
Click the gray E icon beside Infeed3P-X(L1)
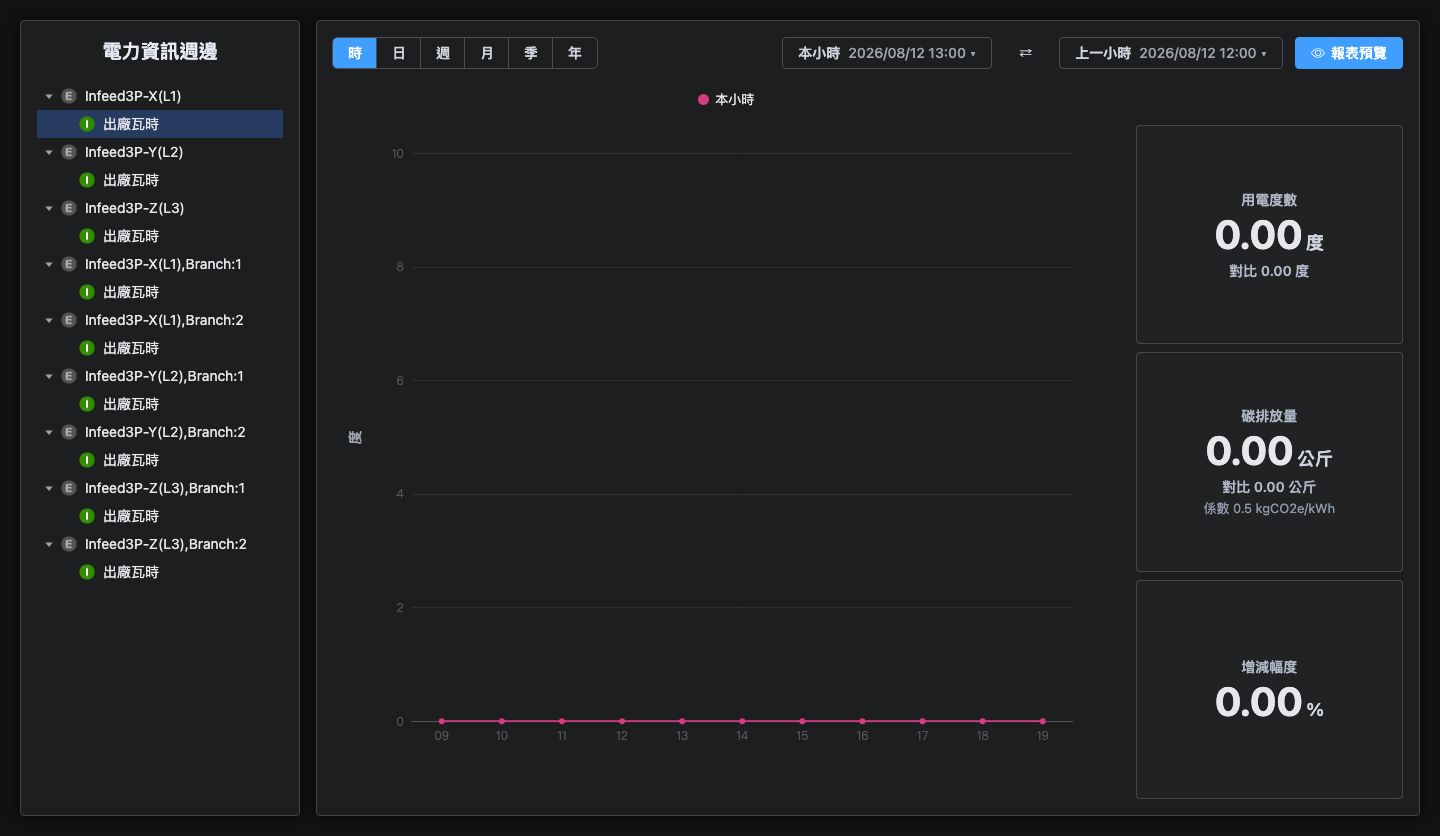pyautogui.click(x=69, y=96)
